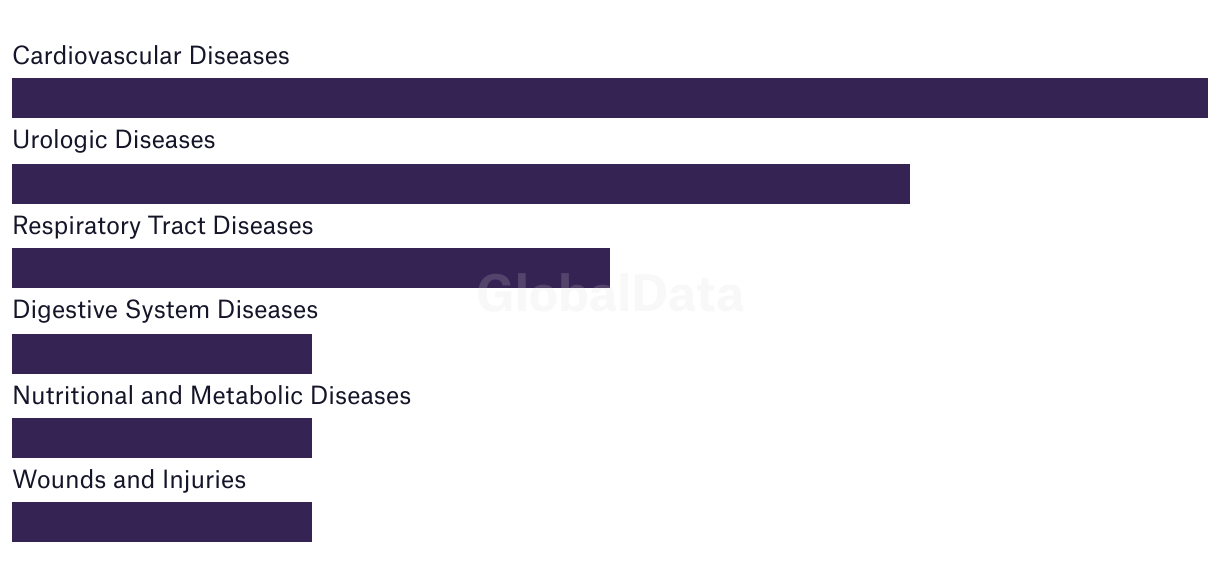Click the Cardiovascular Diseases label text
Viewport: 1220px width, 586px height.
[x=151, y=56]
